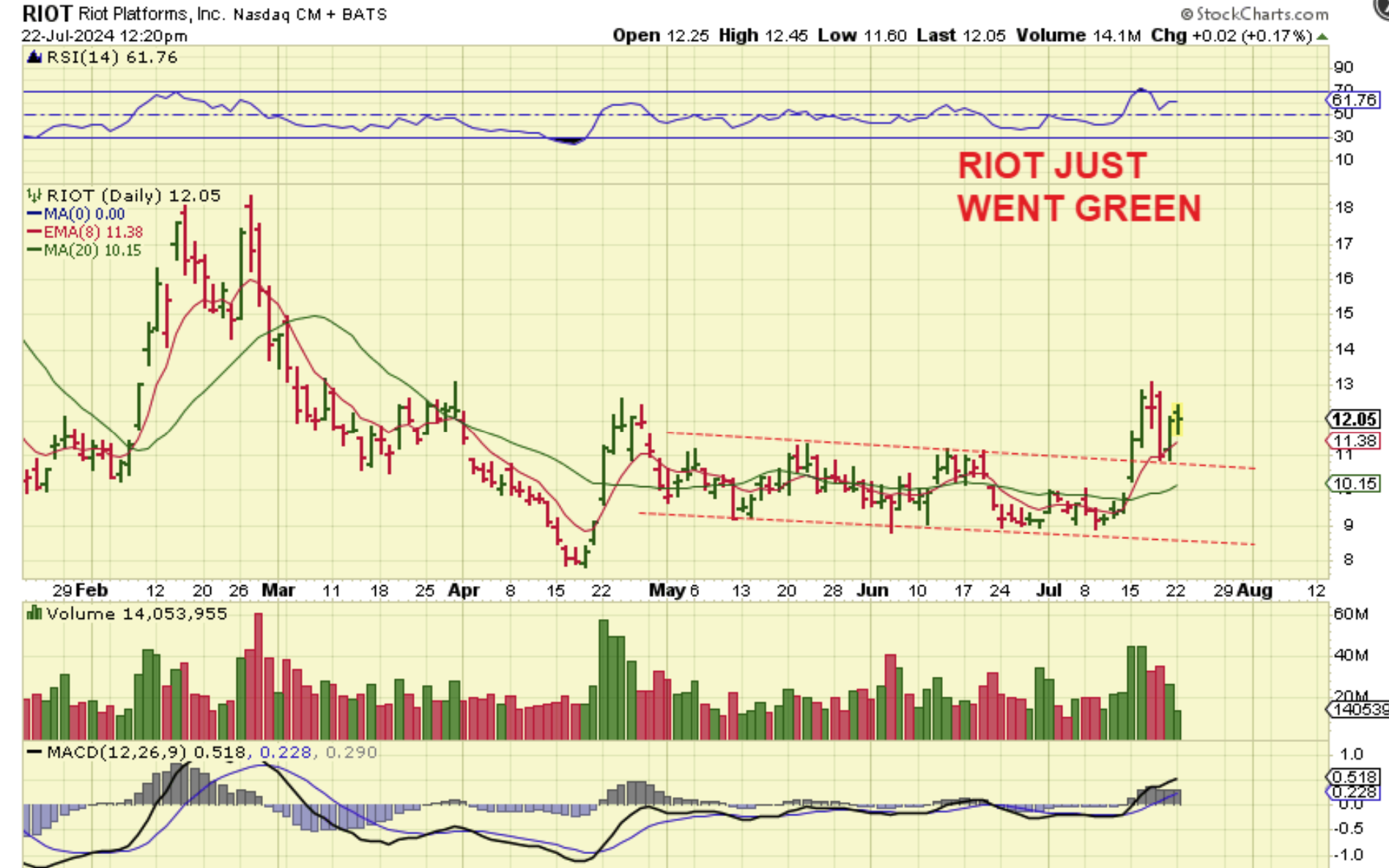The width and height of the screenshot is (1389, 868).
Task: Select the company name Riot Platforms, Inc.
Action: [152, 14]
